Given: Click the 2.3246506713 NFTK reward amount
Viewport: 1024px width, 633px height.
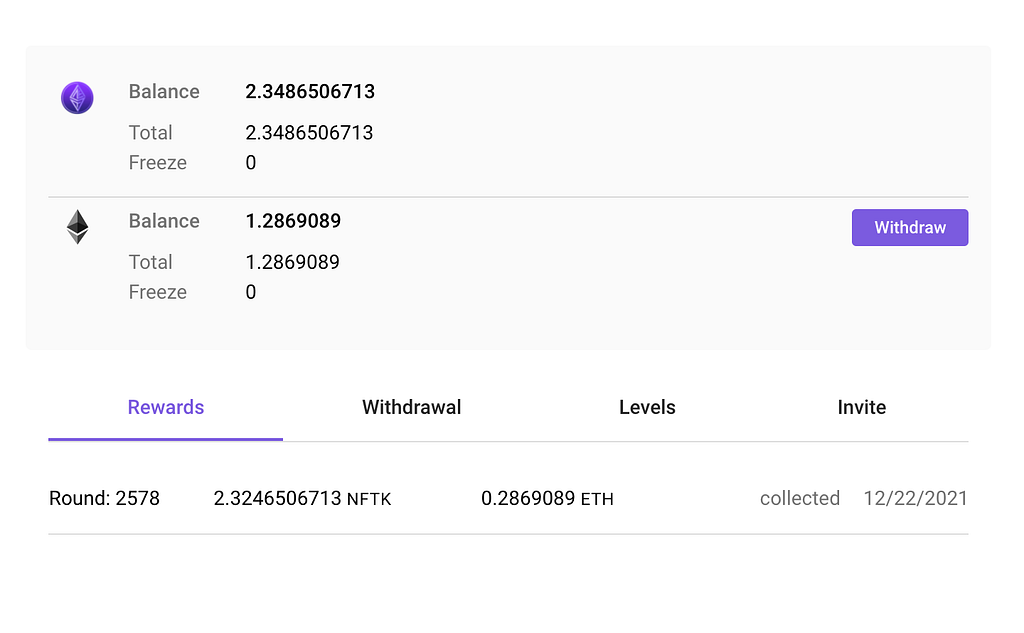Looking at the screenshot, I should [x=302, y=498].
